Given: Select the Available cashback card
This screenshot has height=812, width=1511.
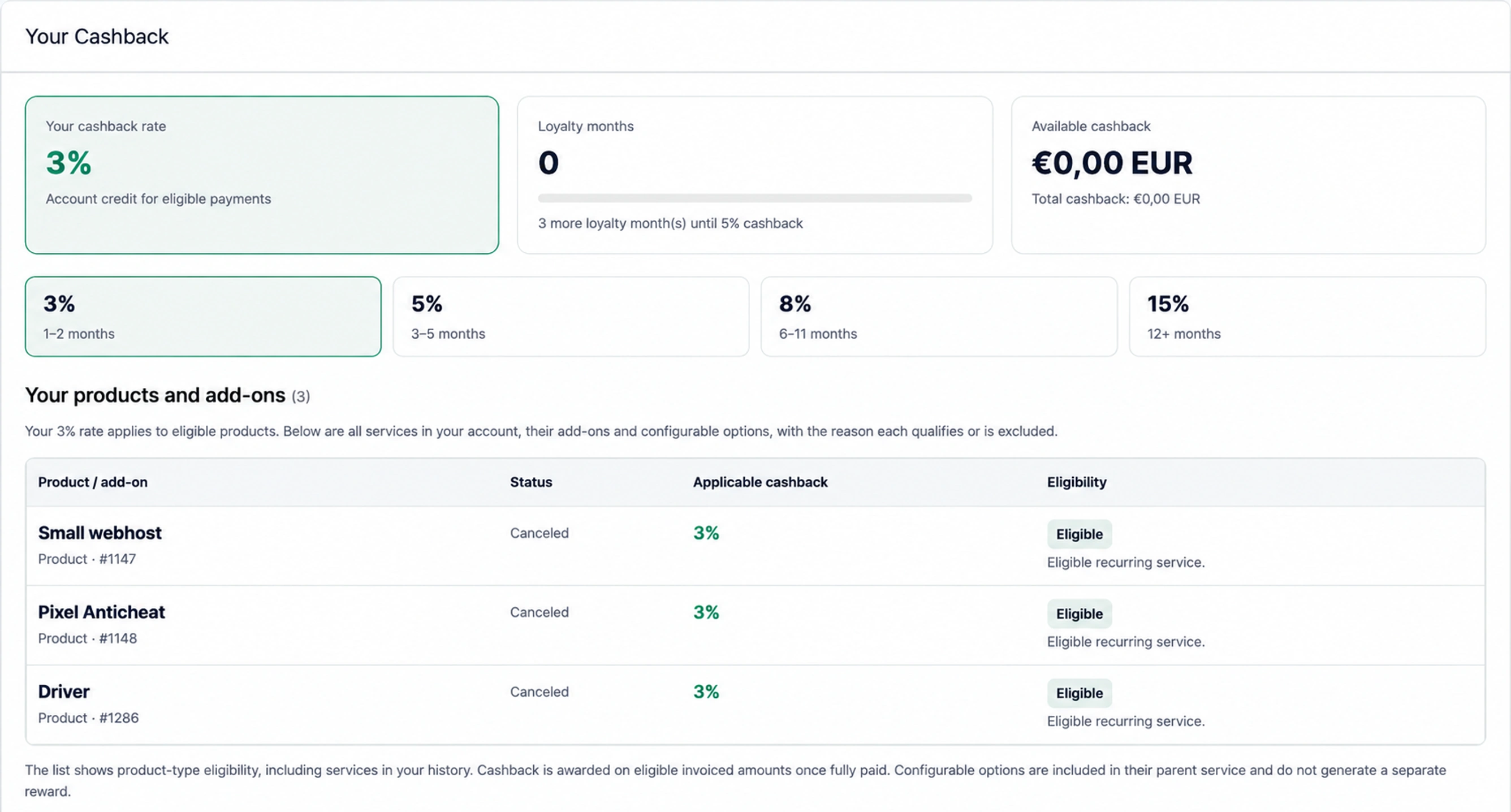Looking at the screenshot, I should point(1248,175).
